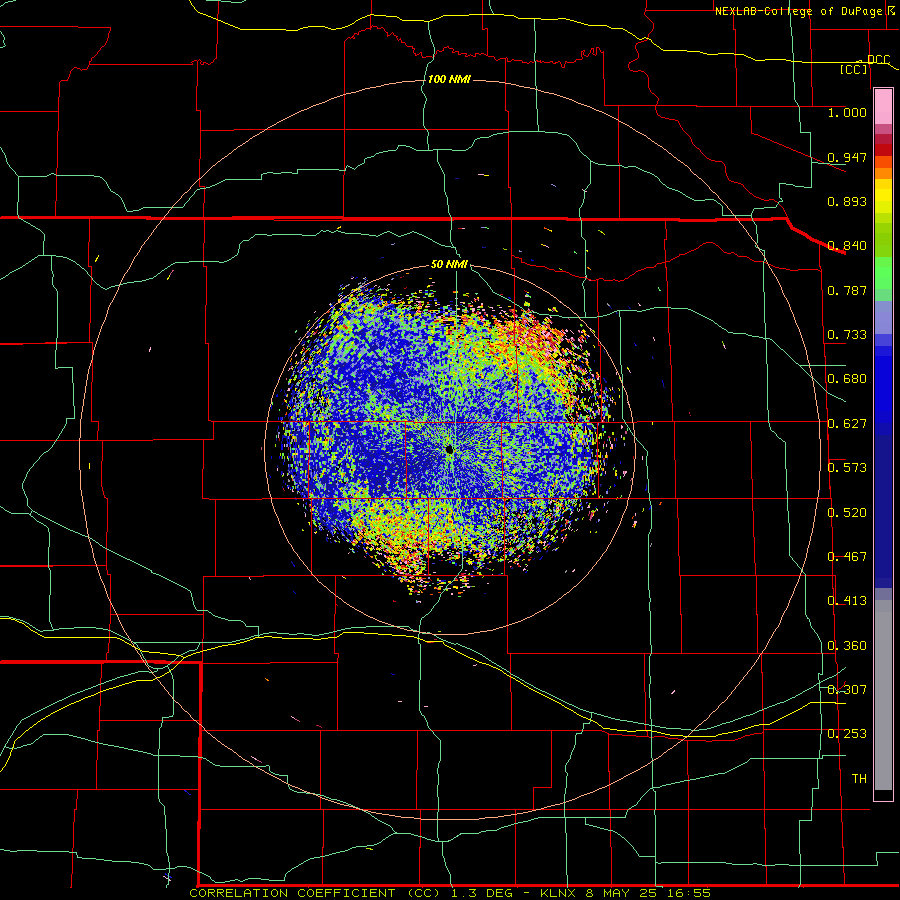Viewport: 900px width, 900px height.
Task: Click the KLNX station identifier
Action: tap(559, 893)
